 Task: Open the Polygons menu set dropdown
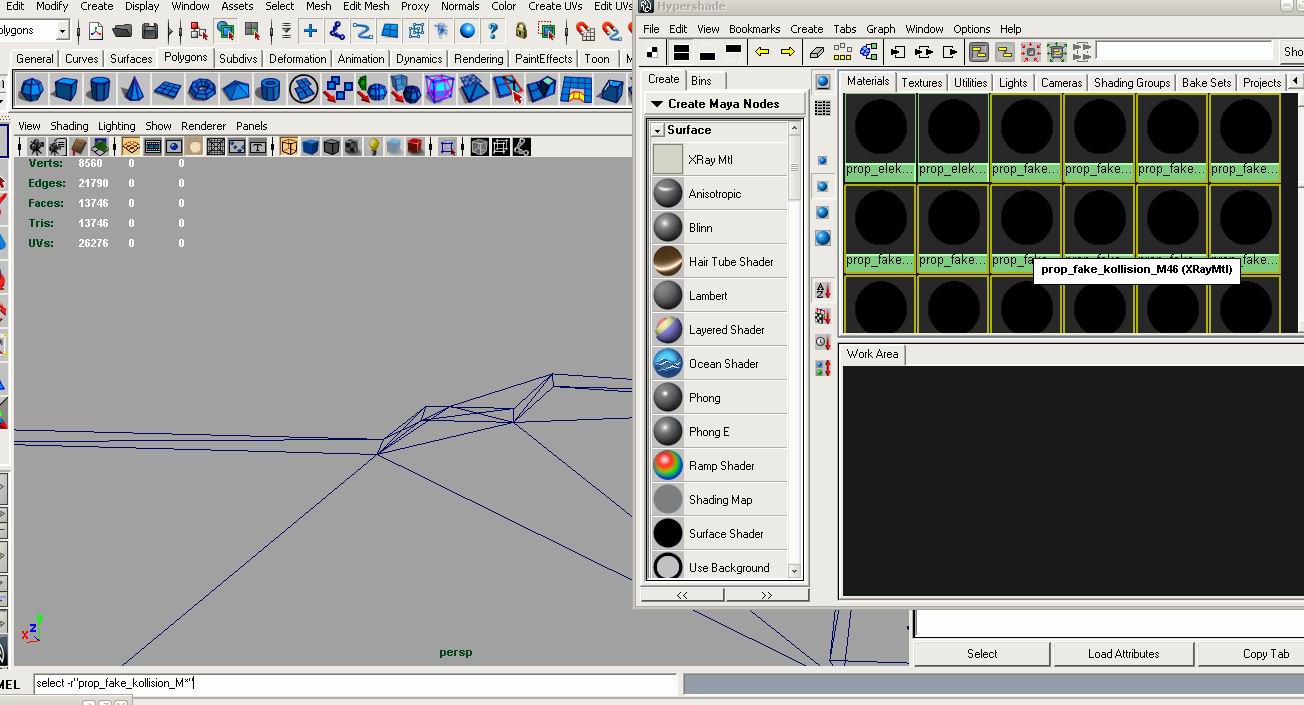pyautogui.click(x=62, y=31)
